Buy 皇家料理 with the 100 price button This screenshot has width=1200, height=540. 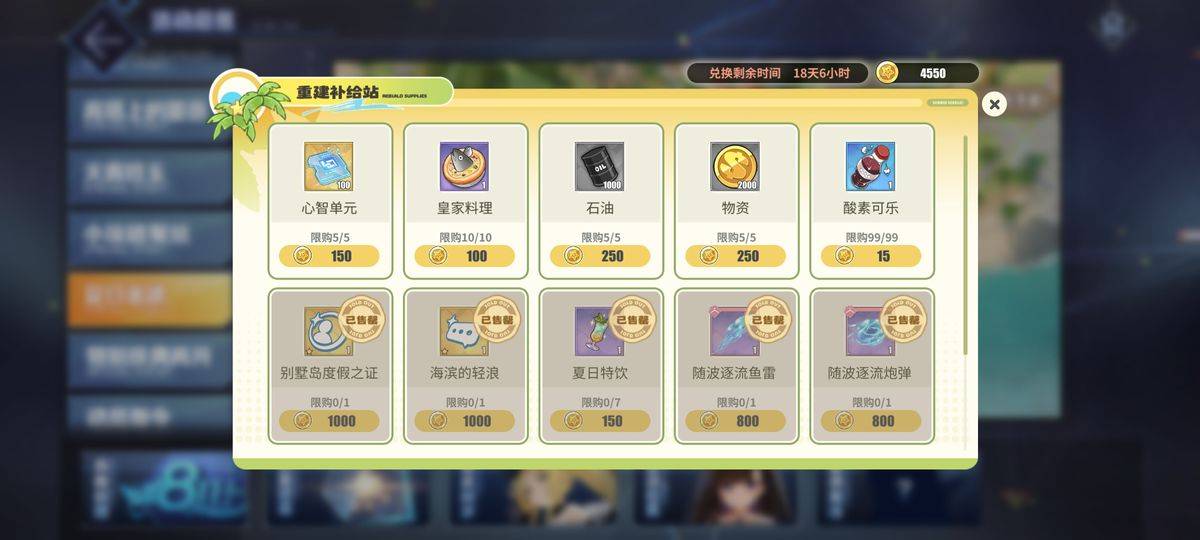tap(465, 256)
